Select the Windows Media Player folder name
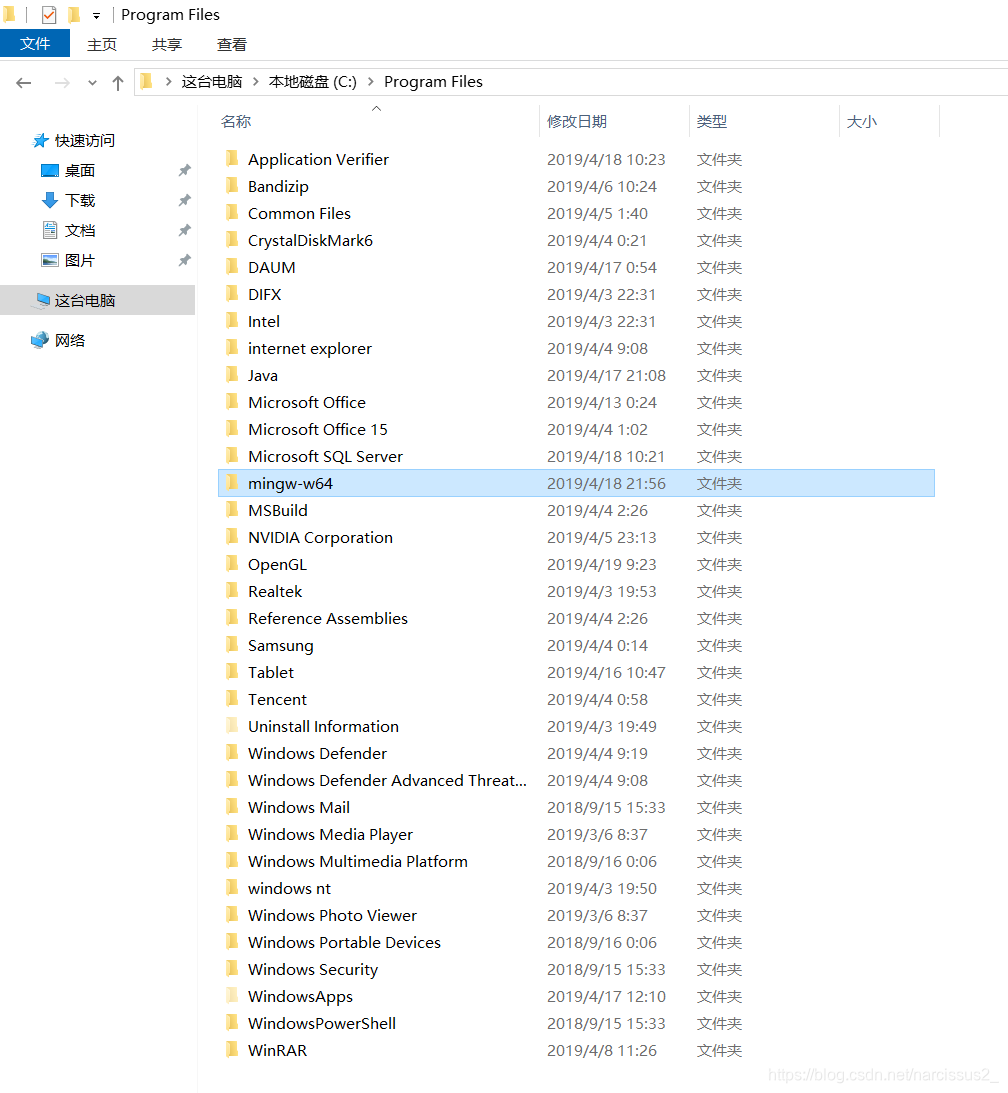Image resolution: width=1008 pixels, height=1093 pixels. pos(330,834)
